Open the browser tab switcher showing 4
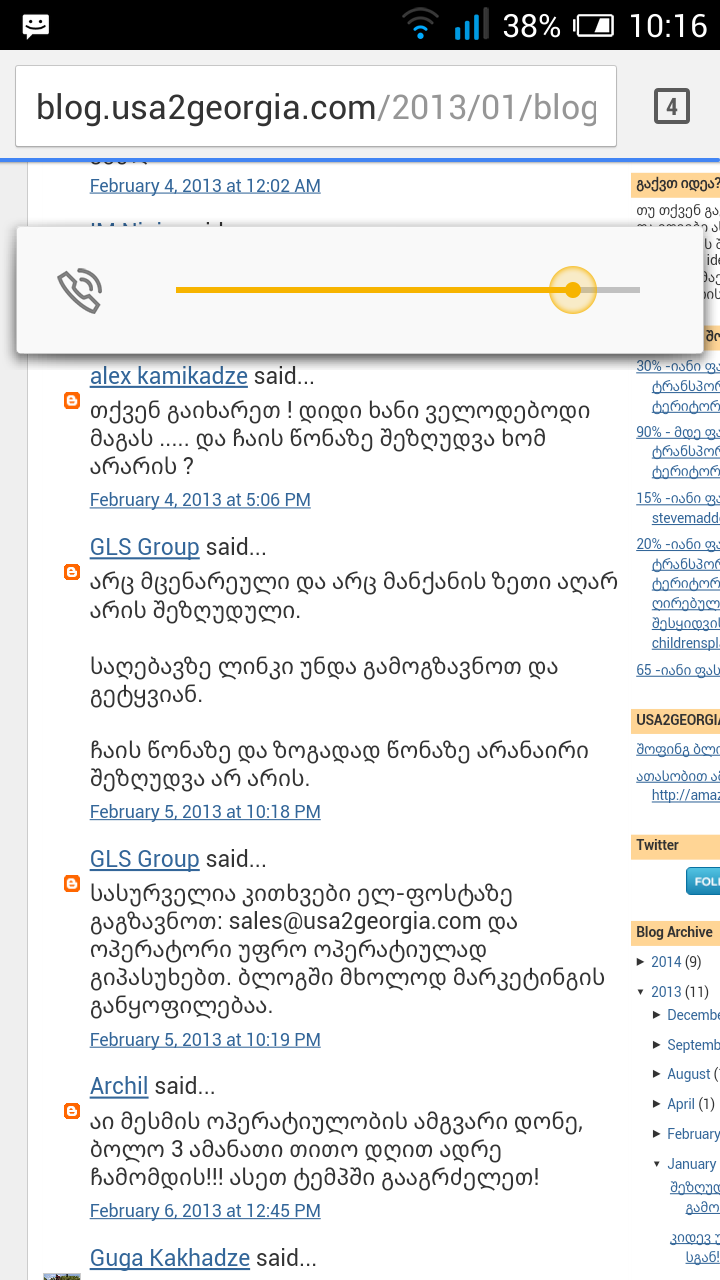Image resolution: width=720 pixels, height=1280 pixels. 672,107
